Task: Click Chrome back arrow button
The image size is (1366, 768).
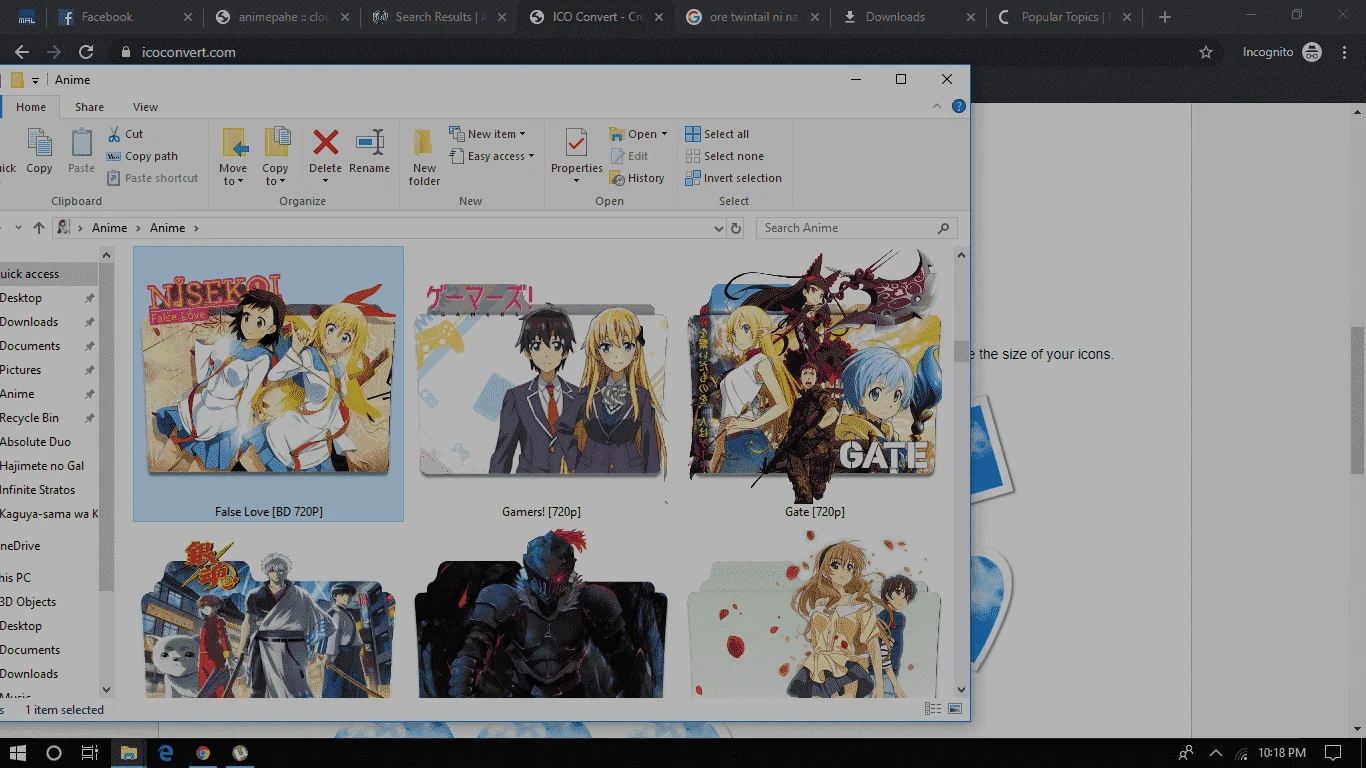Action: click(22, 52)
